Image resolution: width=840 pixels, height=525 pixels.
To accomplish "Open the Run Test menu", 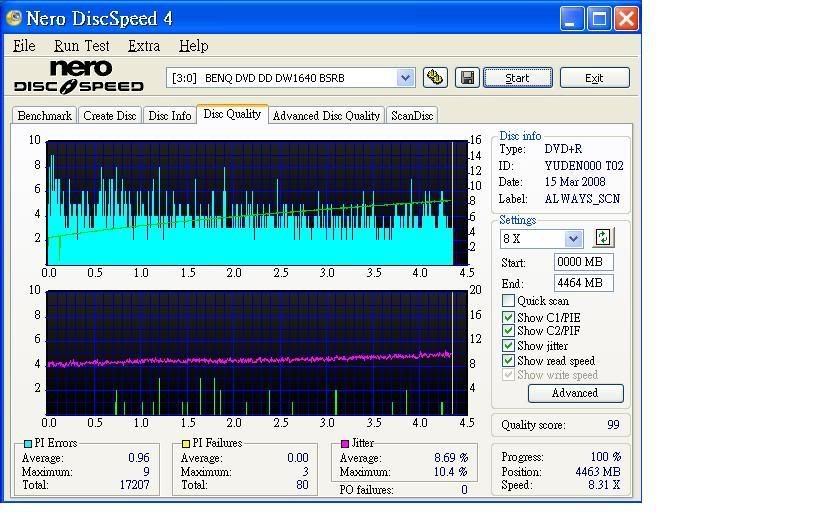I will (x=81, y=46).
